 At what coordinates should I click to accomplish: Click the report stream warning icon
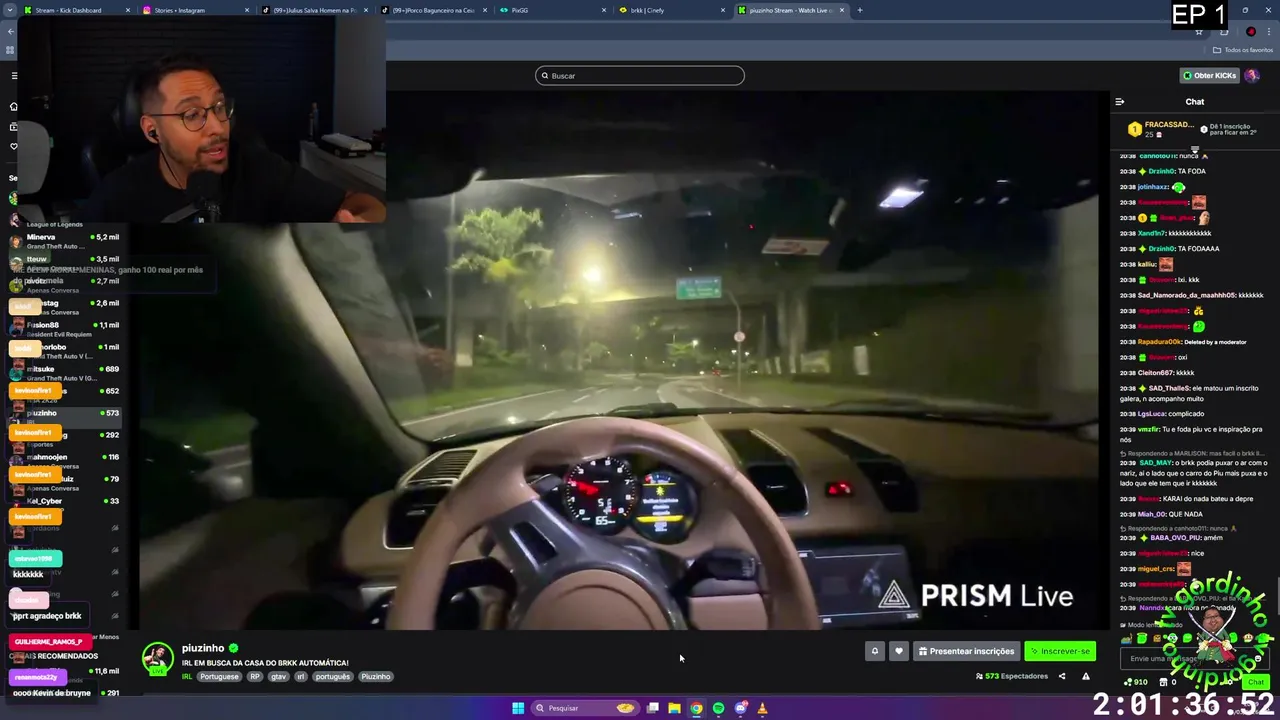click(1086, 676)
